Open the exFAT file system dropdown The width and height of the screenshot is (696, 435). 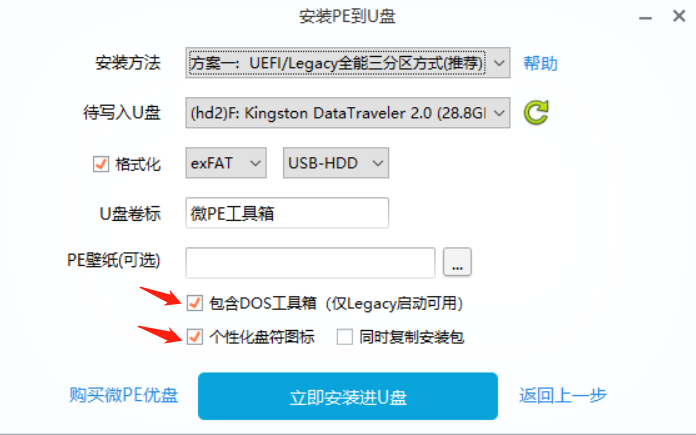coord(226,163)
